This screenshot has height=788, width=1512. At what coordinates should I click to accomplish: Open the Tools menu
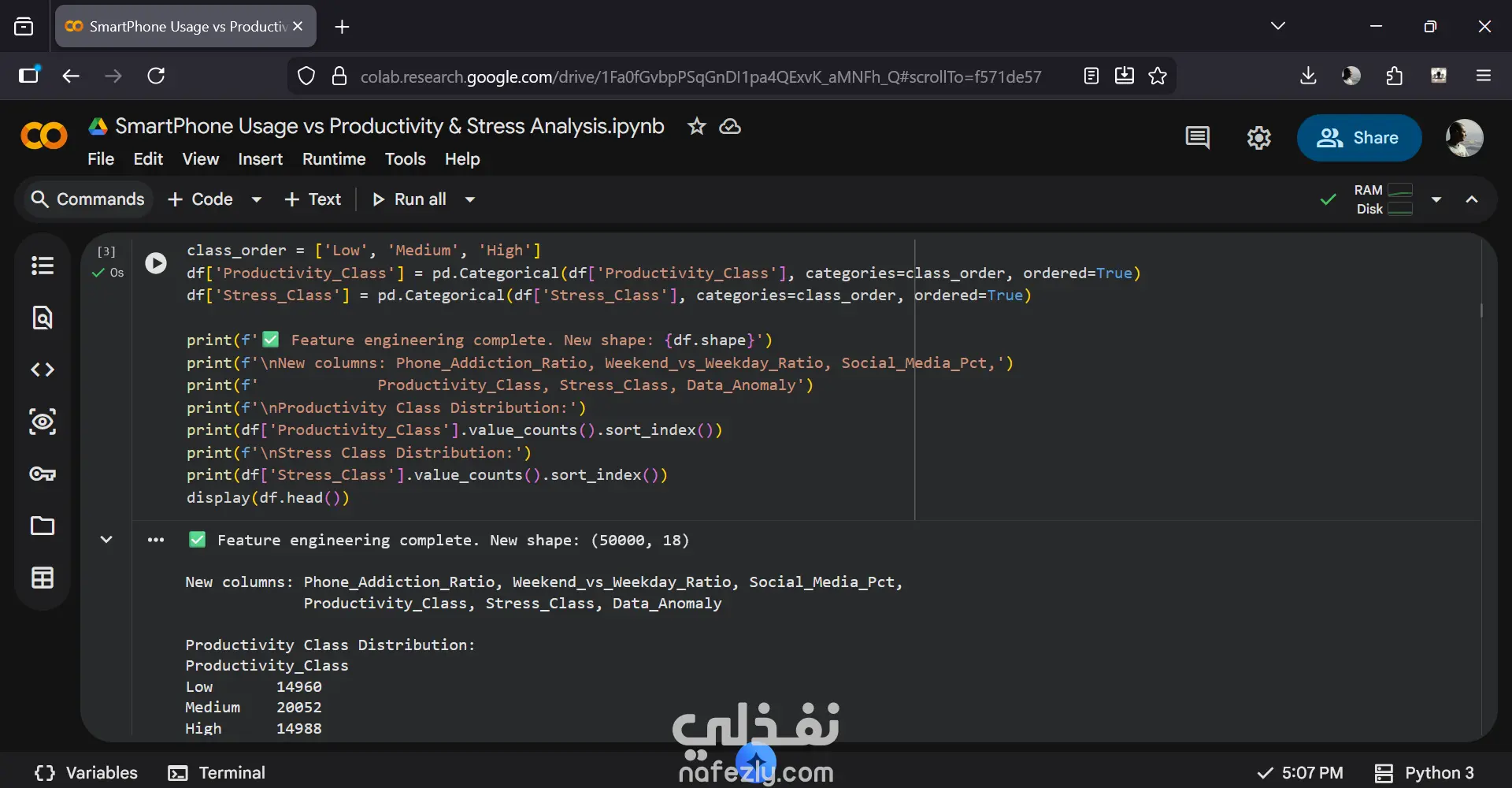point(405,159)
